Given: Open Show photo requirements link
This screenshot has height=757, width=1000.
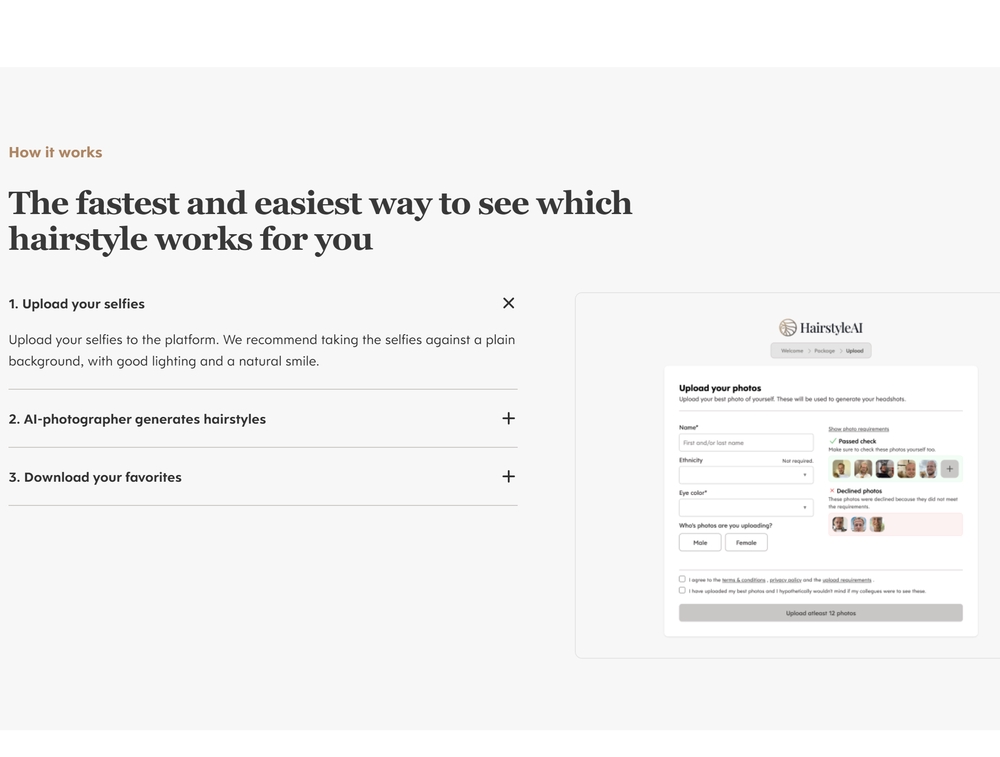Looking at the screenshot, I should [858, 429].
